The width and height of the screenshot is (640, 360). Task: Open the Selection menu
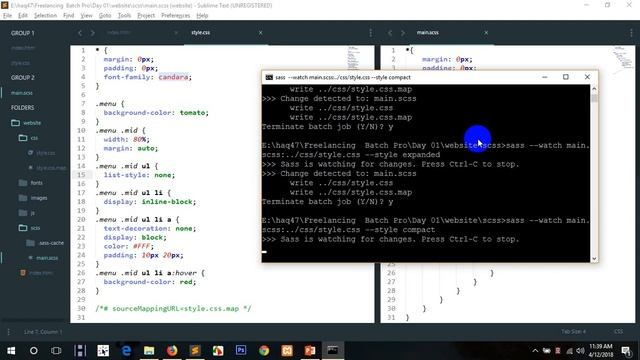pyautogui.click(x=45, y=16)
